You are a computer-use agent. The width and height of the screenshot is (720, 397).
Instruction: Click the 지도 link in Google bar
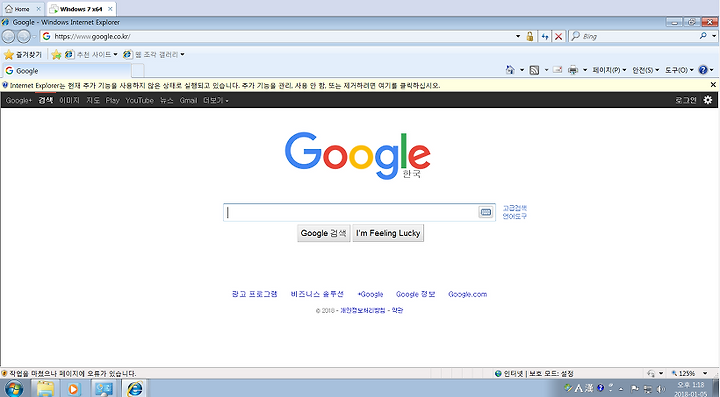pos(93,100)
